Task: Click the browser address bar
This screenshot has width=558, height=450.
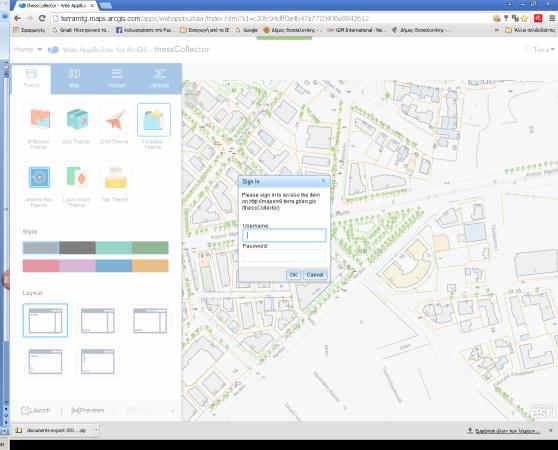Action: coord(270,18)
